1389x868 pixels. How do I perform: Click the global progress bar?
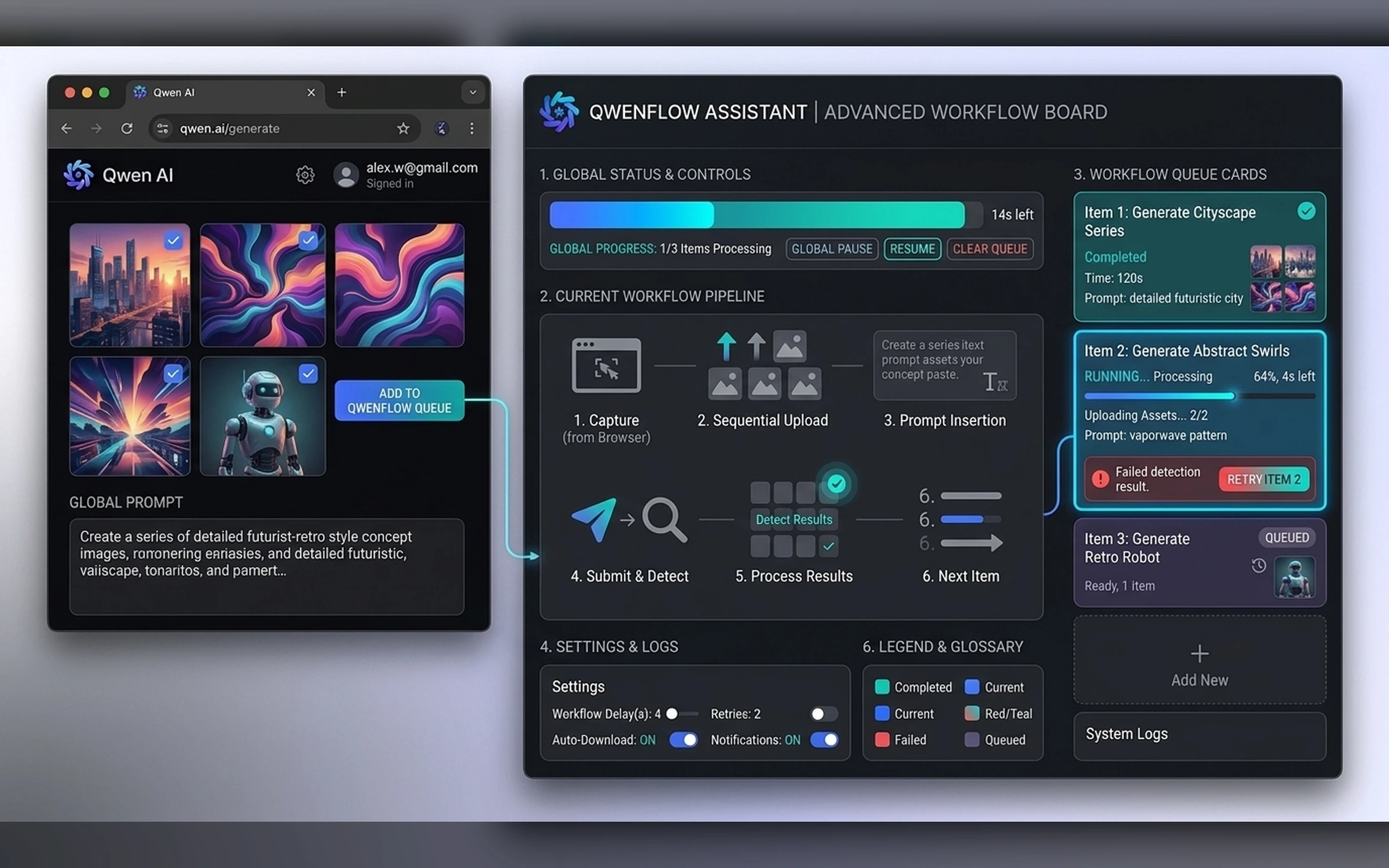[x=765, y=215]
